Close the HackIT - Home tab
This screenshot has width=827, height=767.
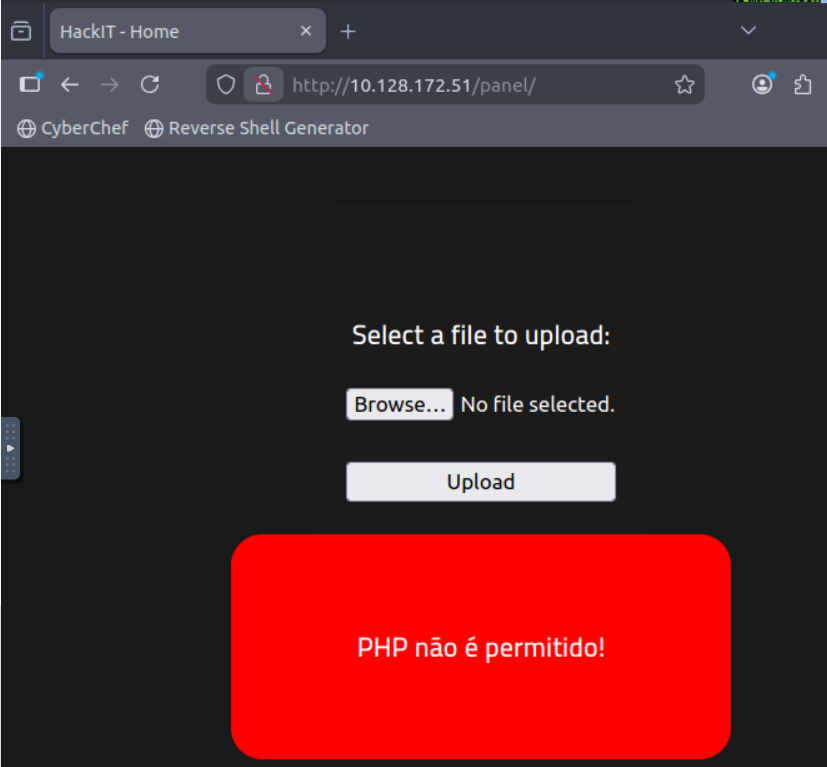pos(305,30)
